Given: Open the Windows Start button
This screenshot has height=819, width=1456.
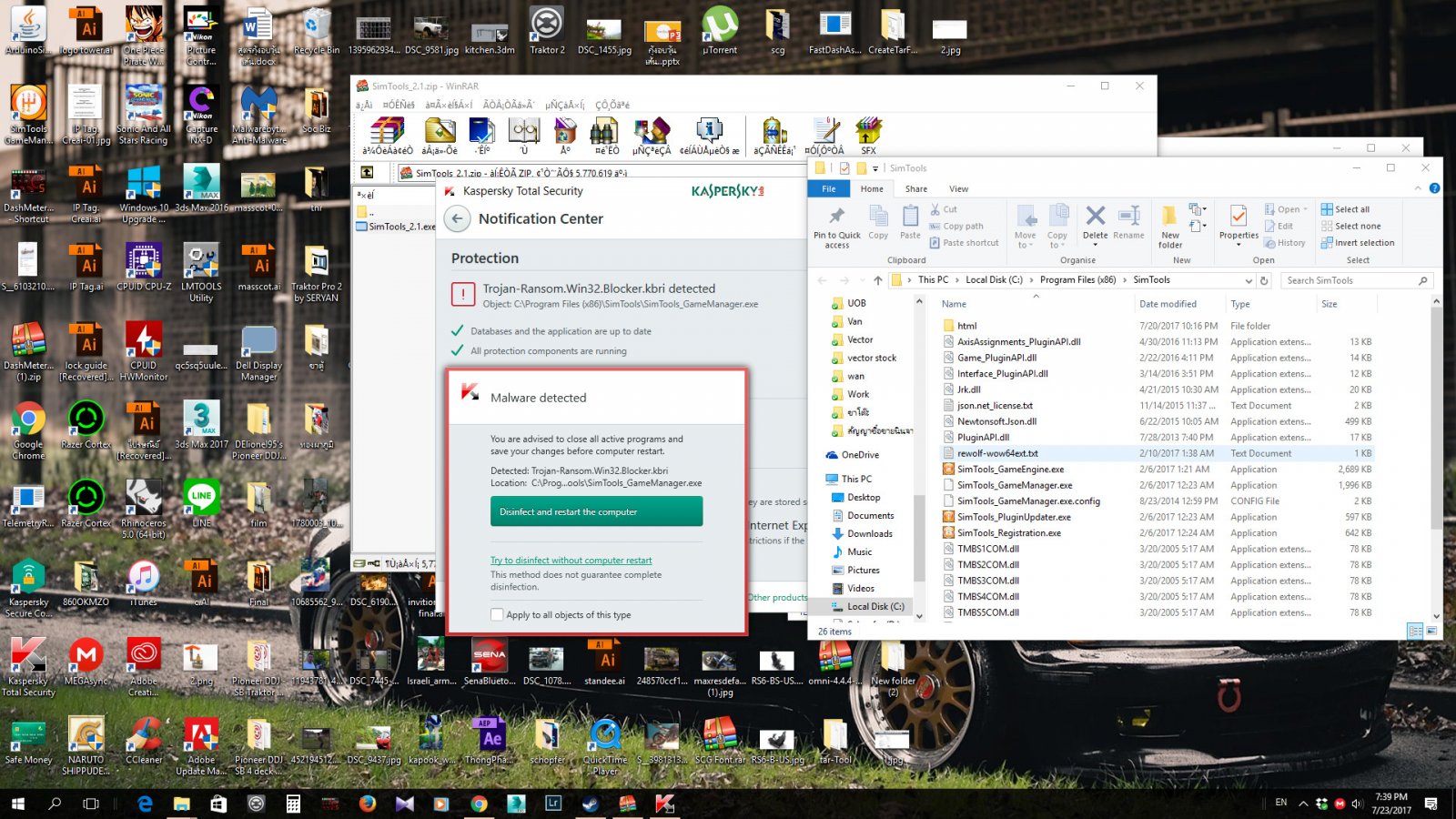Looking at the screenshot, I should [17, 804].
